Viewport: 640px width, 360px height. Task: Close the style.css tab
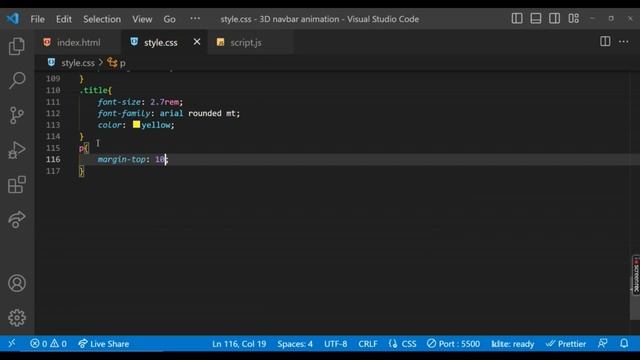197,42
